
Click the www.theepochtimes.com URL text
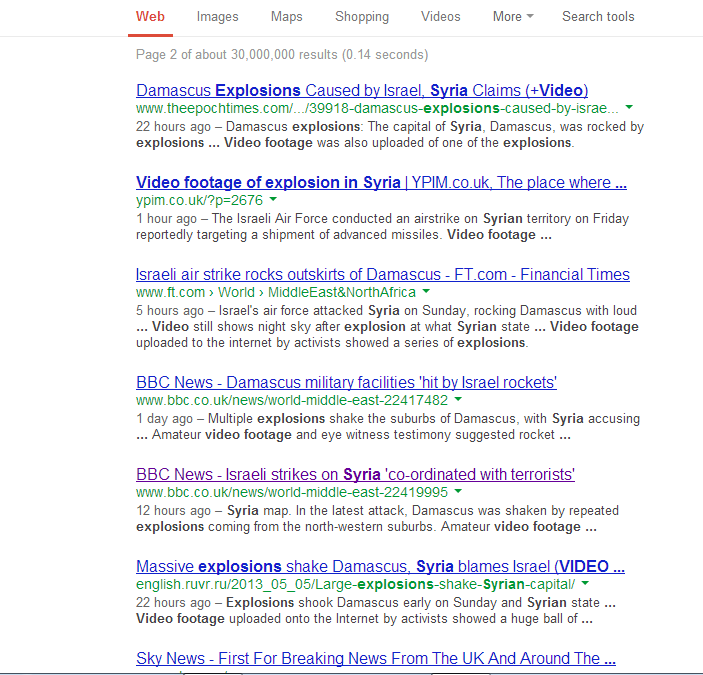(x=377, y=108)
